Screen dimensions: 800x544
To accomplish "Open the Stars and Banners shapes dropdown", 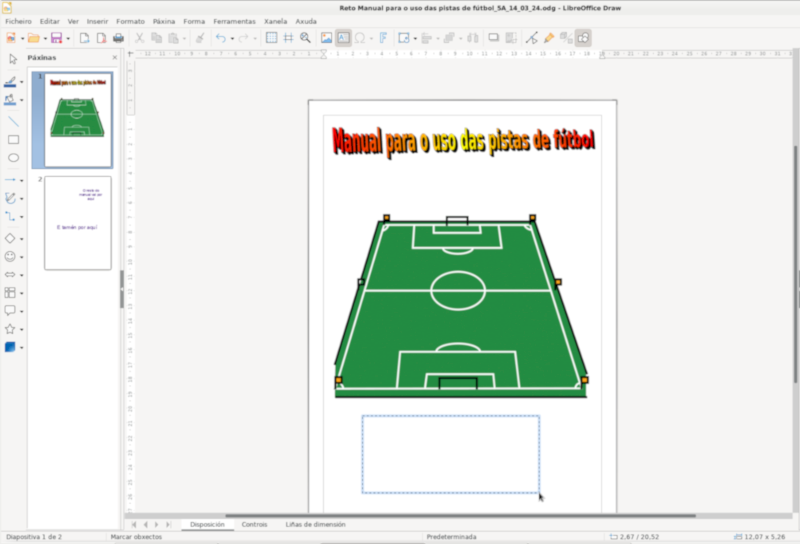I will click(22, 329).
